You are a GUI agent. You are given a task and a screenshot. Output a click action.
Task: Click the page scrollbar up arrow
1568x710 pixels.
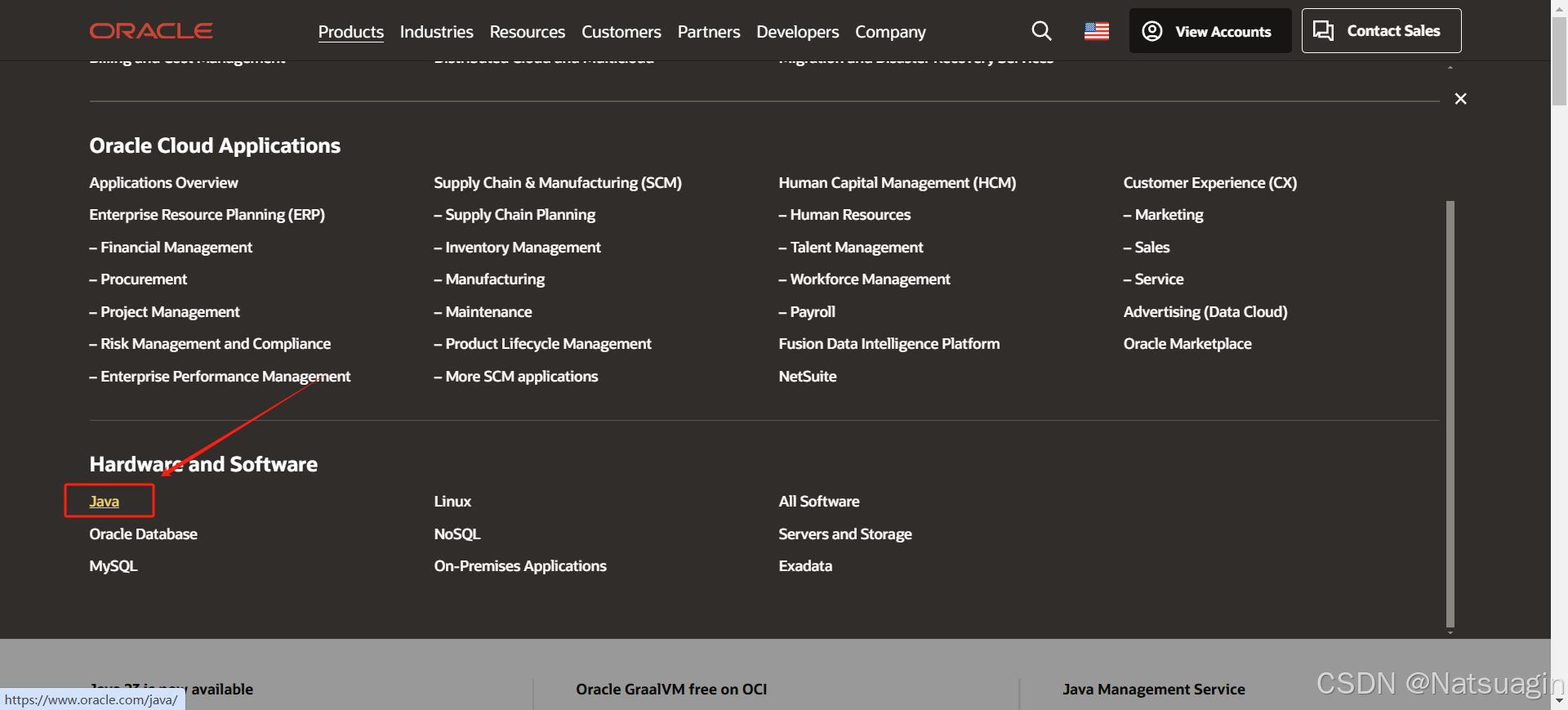(x=1560, y=7)
